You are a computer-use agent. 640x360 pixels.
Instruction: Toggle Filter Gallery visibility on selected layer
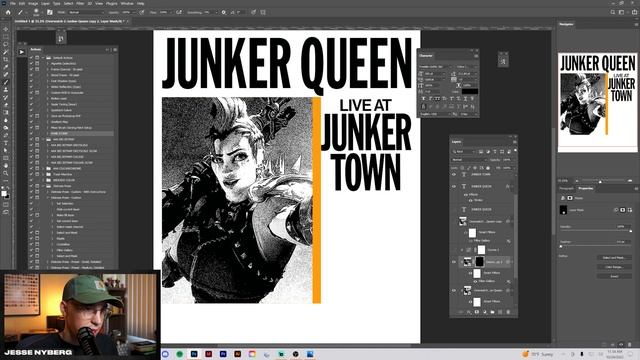(475, 281)
